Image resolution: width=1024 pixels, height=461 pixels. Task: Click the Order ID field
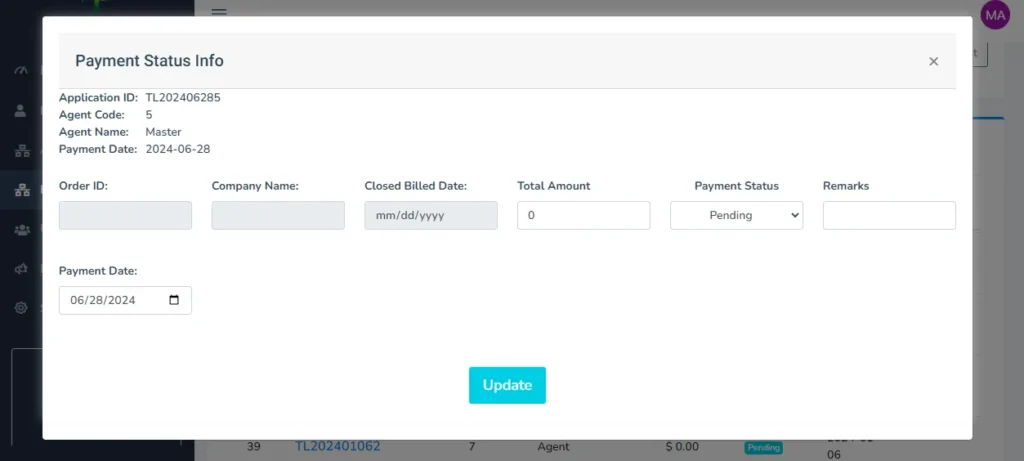(125, 215)
